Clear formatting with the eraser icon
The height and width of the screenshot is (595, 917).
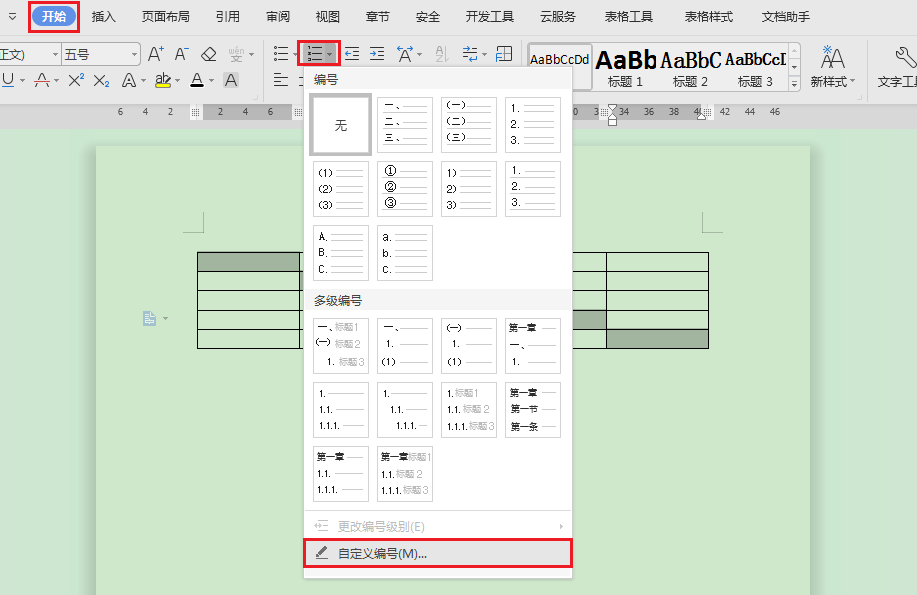tap(209, 54)
